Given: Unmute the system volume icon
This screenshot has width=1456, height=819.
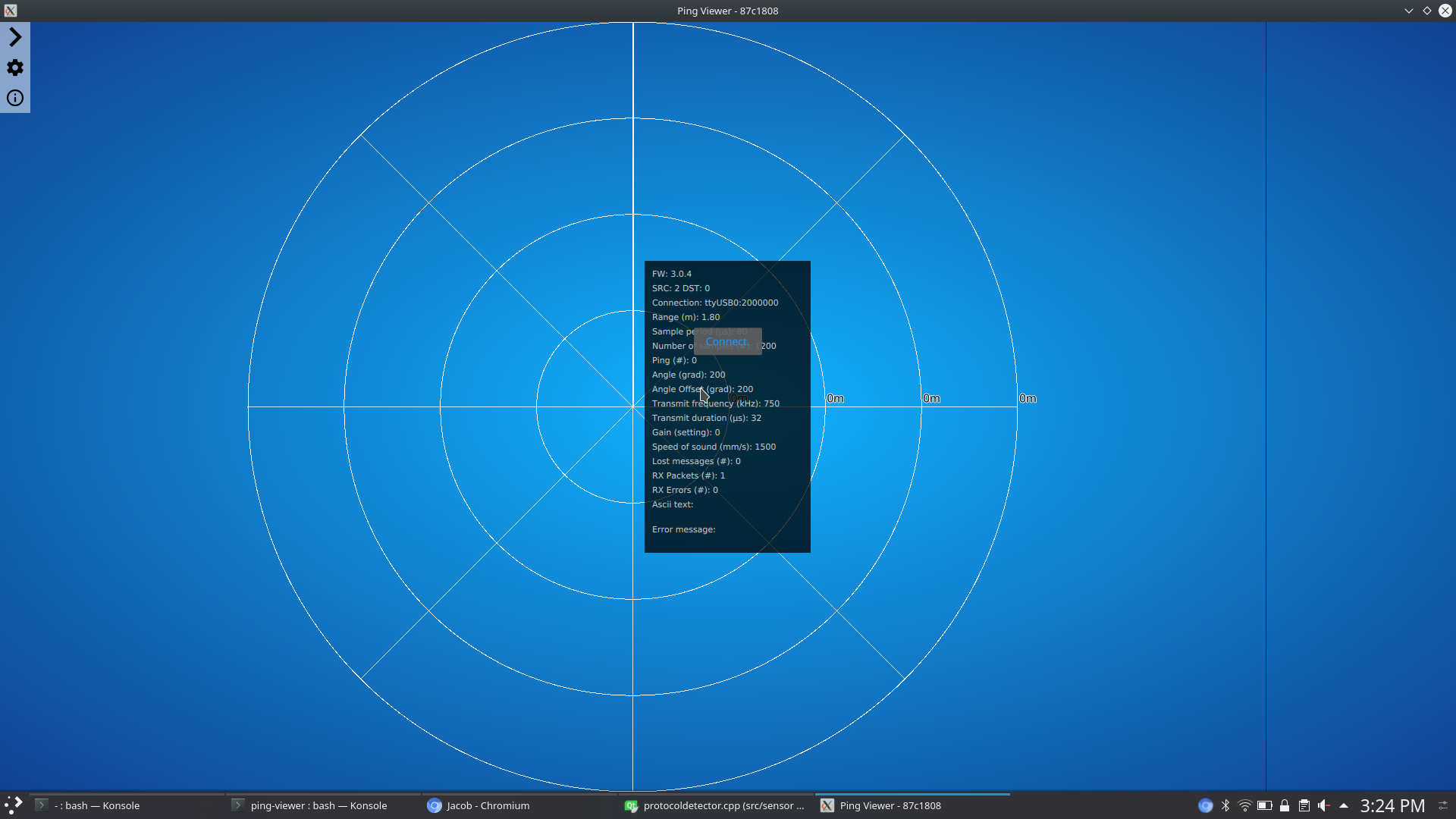Looking at the screenshot, I should [x=1324, y=805].
